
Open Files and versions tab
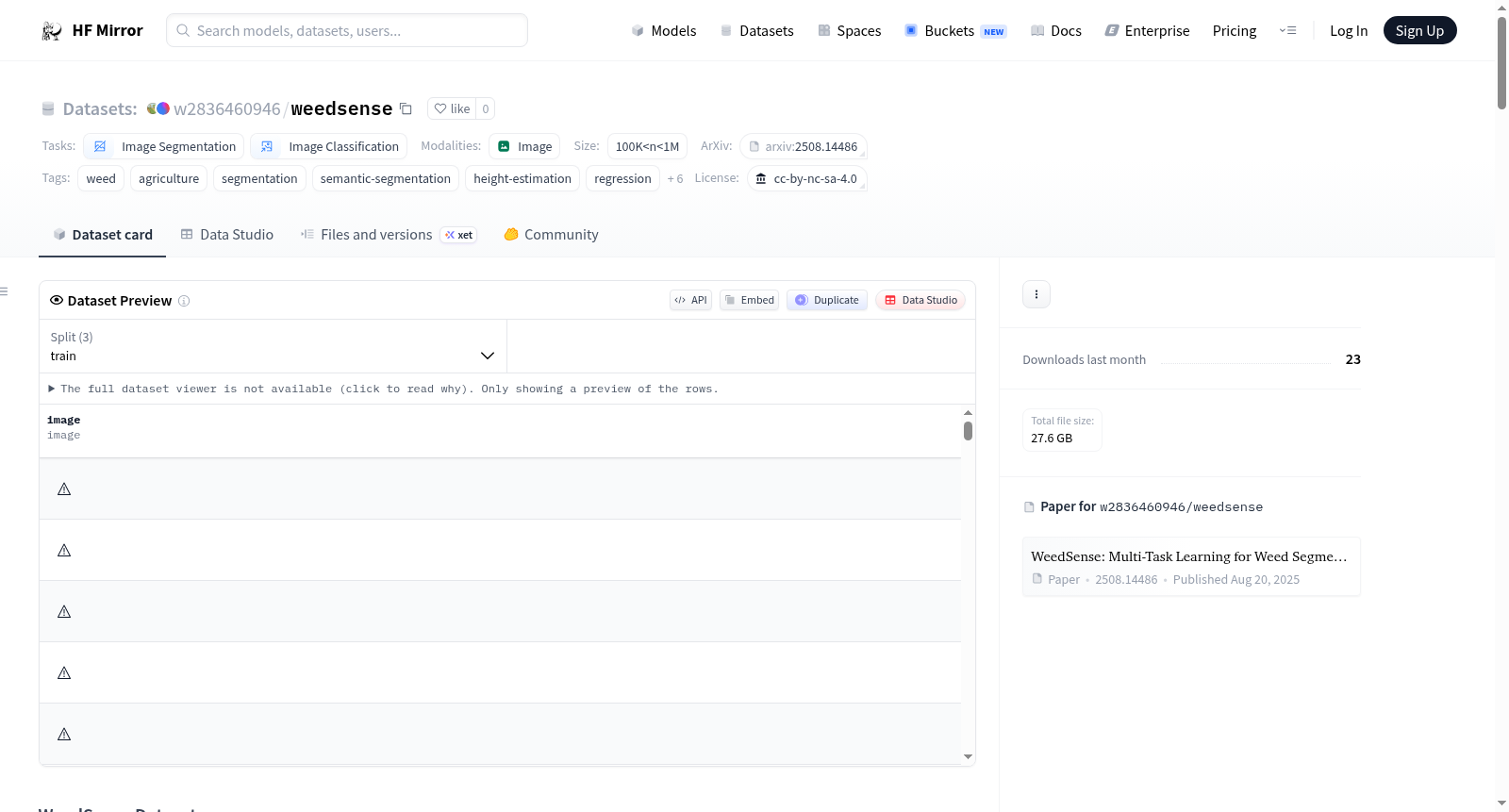point(389,235)
